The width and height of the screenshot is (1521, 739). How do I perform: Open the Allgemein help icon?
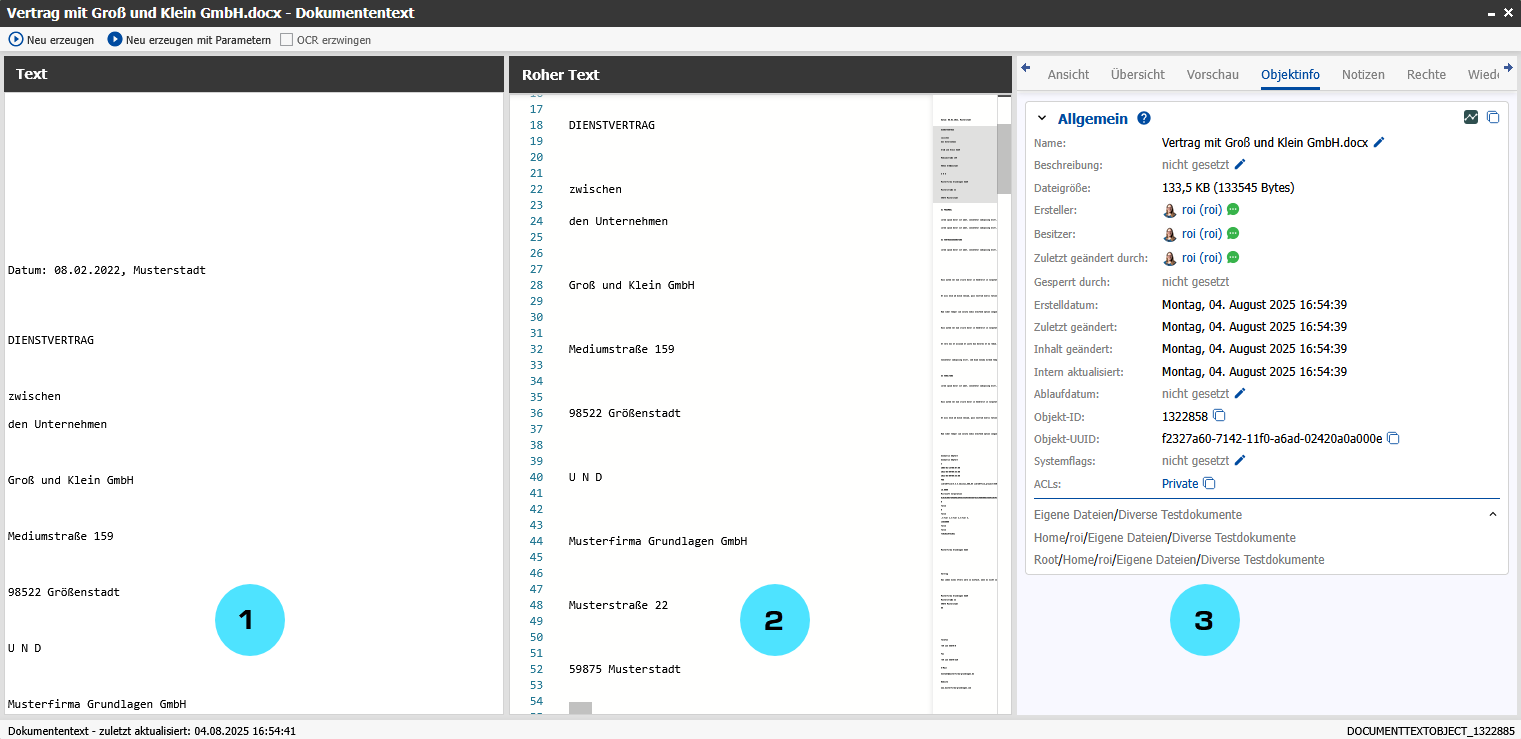click(1144, 118)
